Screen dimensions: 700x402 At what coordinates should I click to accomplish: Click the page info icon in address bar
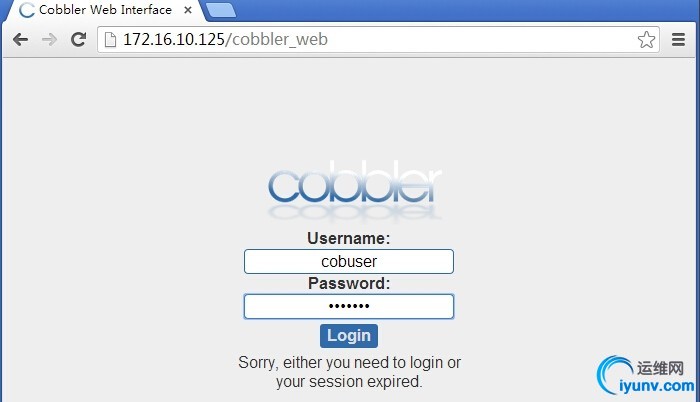click(110, 40)
